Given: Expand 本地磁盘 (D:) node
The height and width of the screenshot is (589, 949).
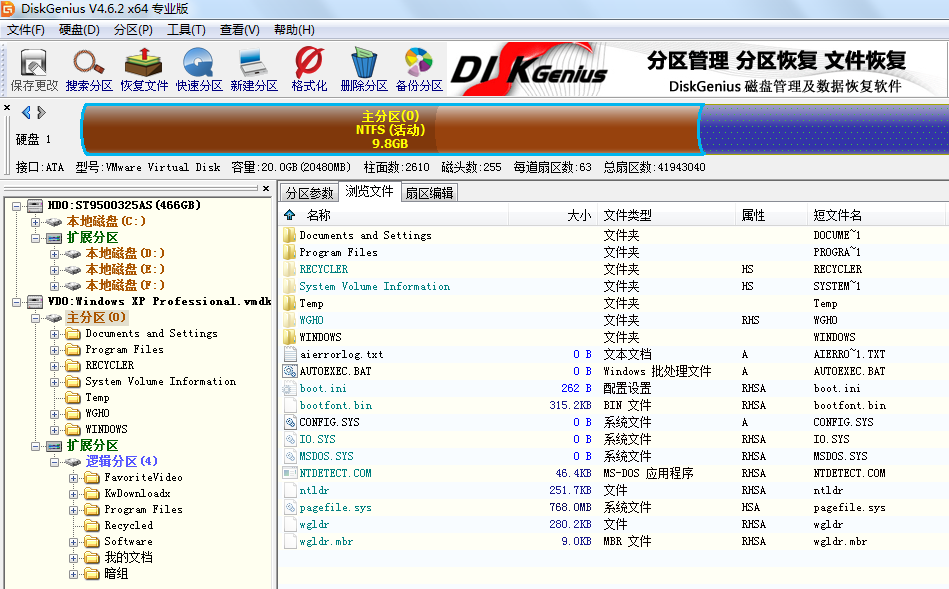Looking at the screenshot, I should (x=54, y=254).
